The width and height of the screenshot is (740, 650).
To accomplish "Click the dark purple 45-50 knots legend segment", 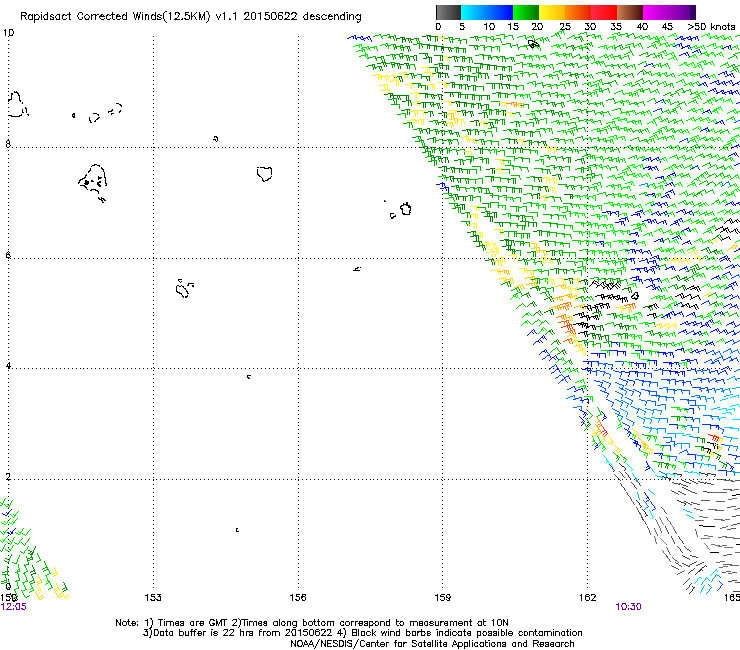I will (682, 12).
